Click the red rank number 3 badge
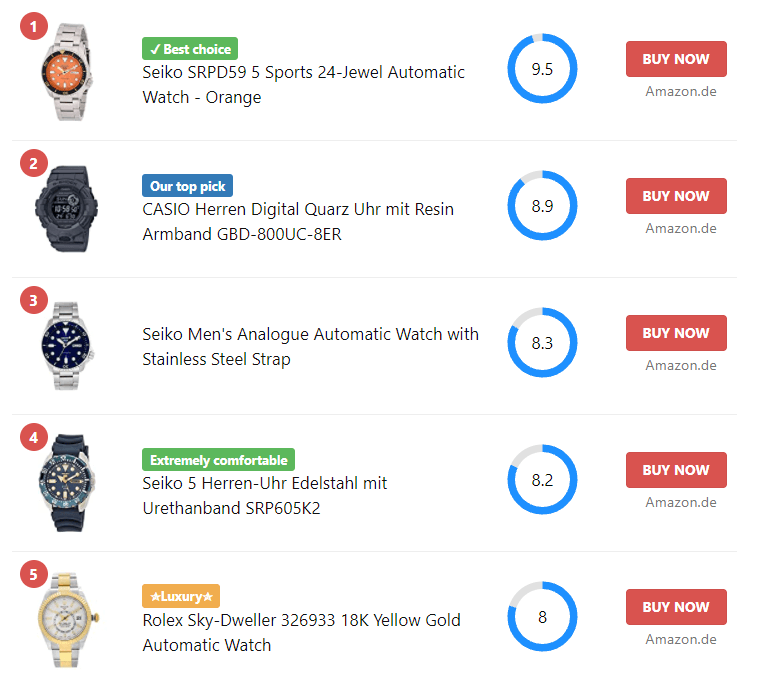This screenshot has width=757, height=693. pos(34,299)
